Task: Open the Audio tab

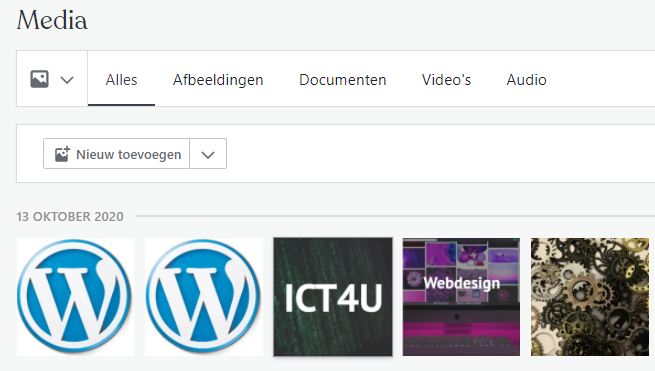Action: [x=526, y=79]
